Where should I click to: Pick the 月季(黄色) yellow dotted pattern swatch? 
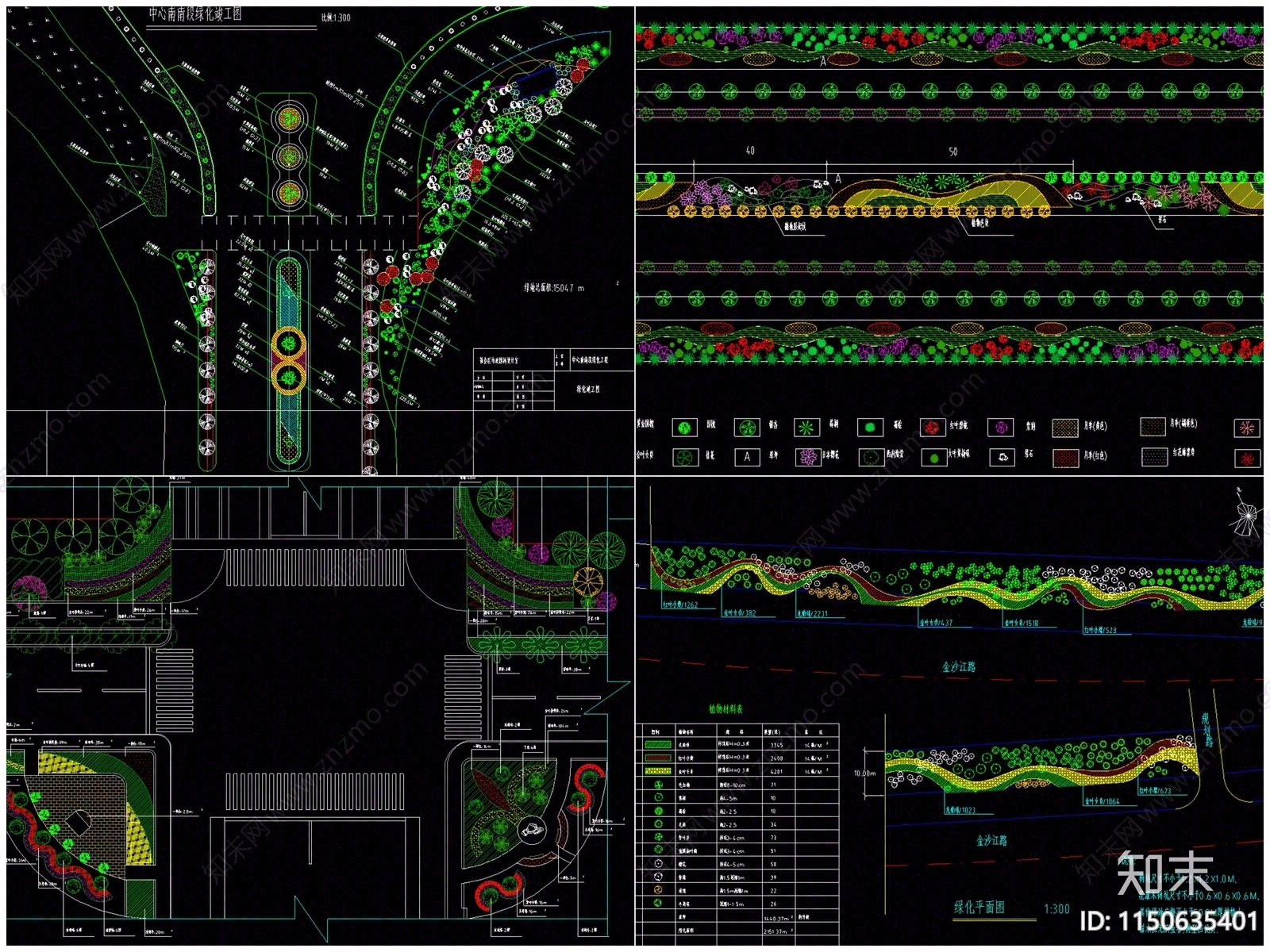[x=1065, y=428]
